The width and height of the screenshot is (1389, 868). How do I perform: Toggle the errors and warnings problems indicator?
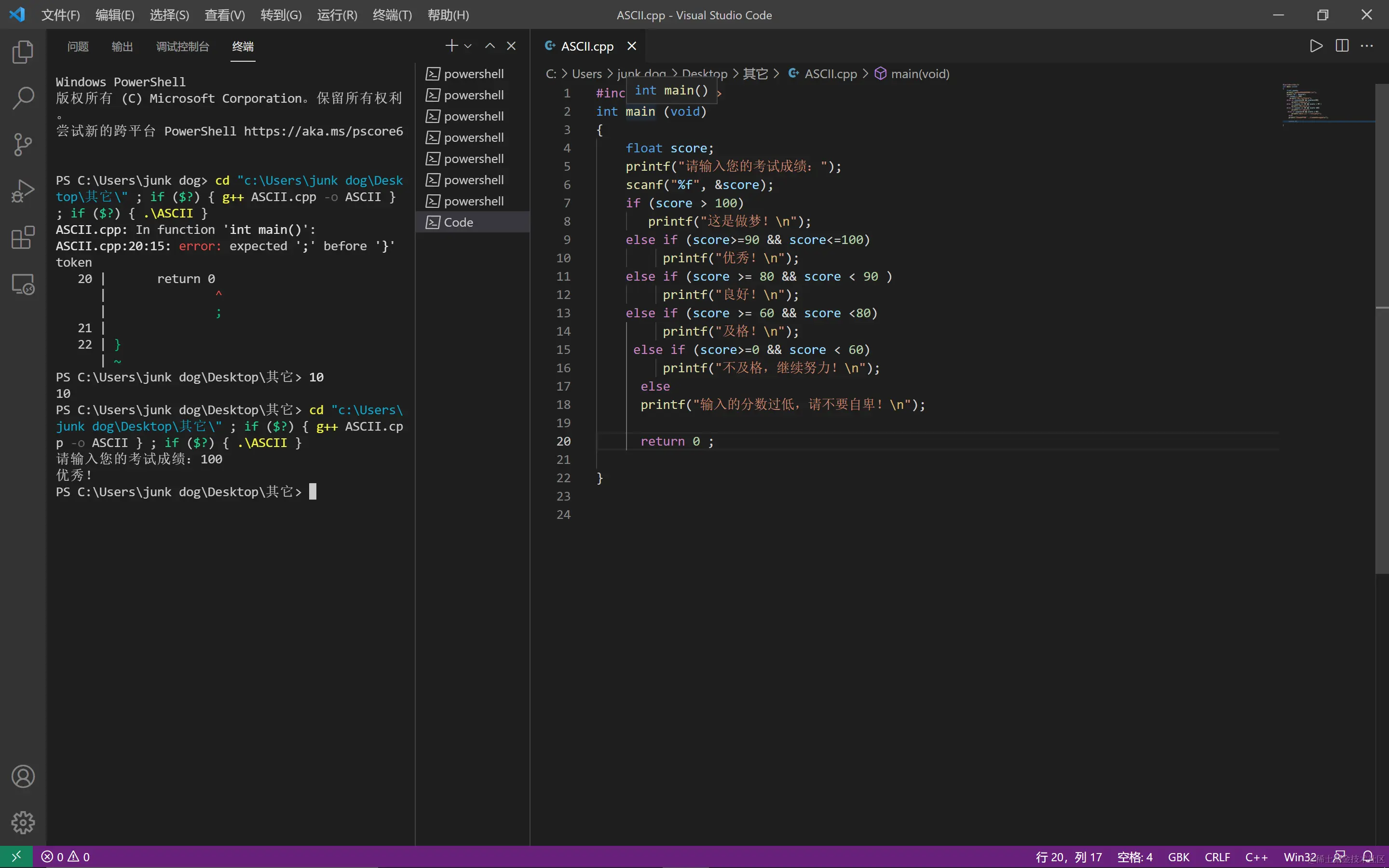click(66, 856)
